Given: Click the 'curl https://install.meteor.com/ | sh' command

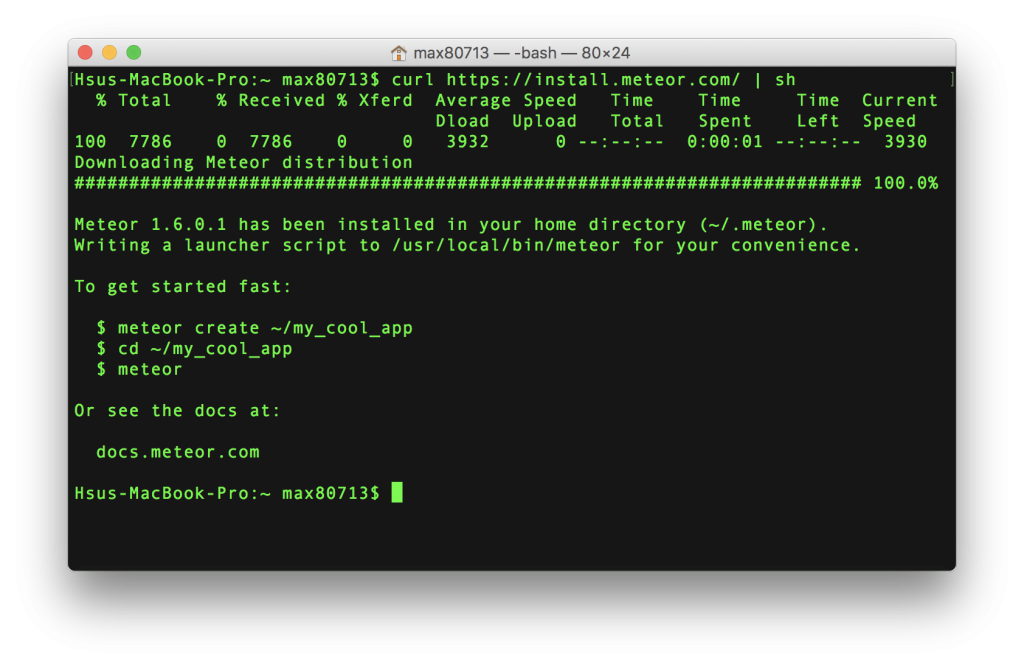Looking at the screenshot, I should (x=593, y=80).
